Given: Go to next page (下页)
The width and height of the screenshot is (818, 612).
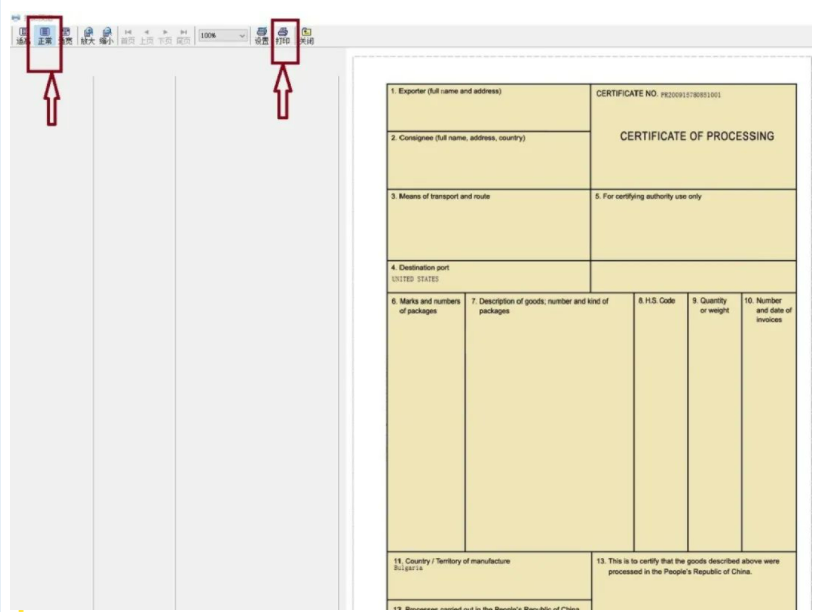Looking at the screenshot, I should pyautogui.click(x=165, y=36).
